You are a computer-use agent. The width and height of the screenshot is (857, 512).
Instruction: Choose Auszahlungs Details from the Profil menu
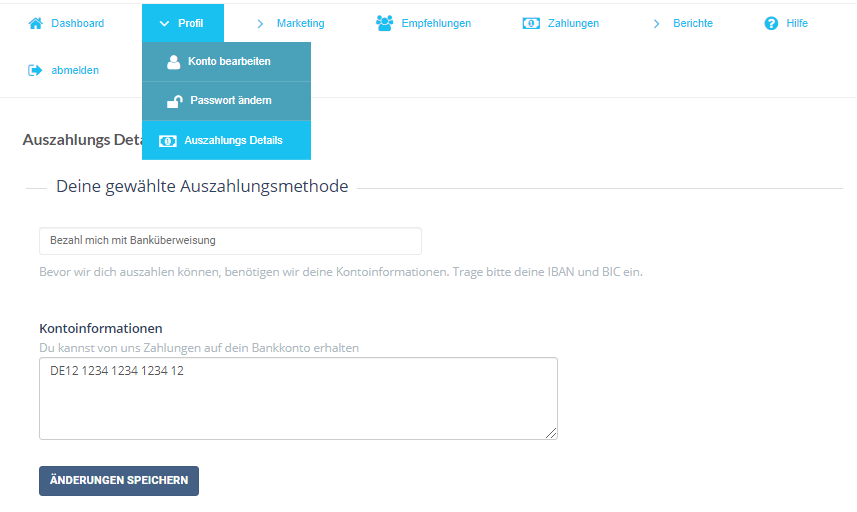[226, 140]
